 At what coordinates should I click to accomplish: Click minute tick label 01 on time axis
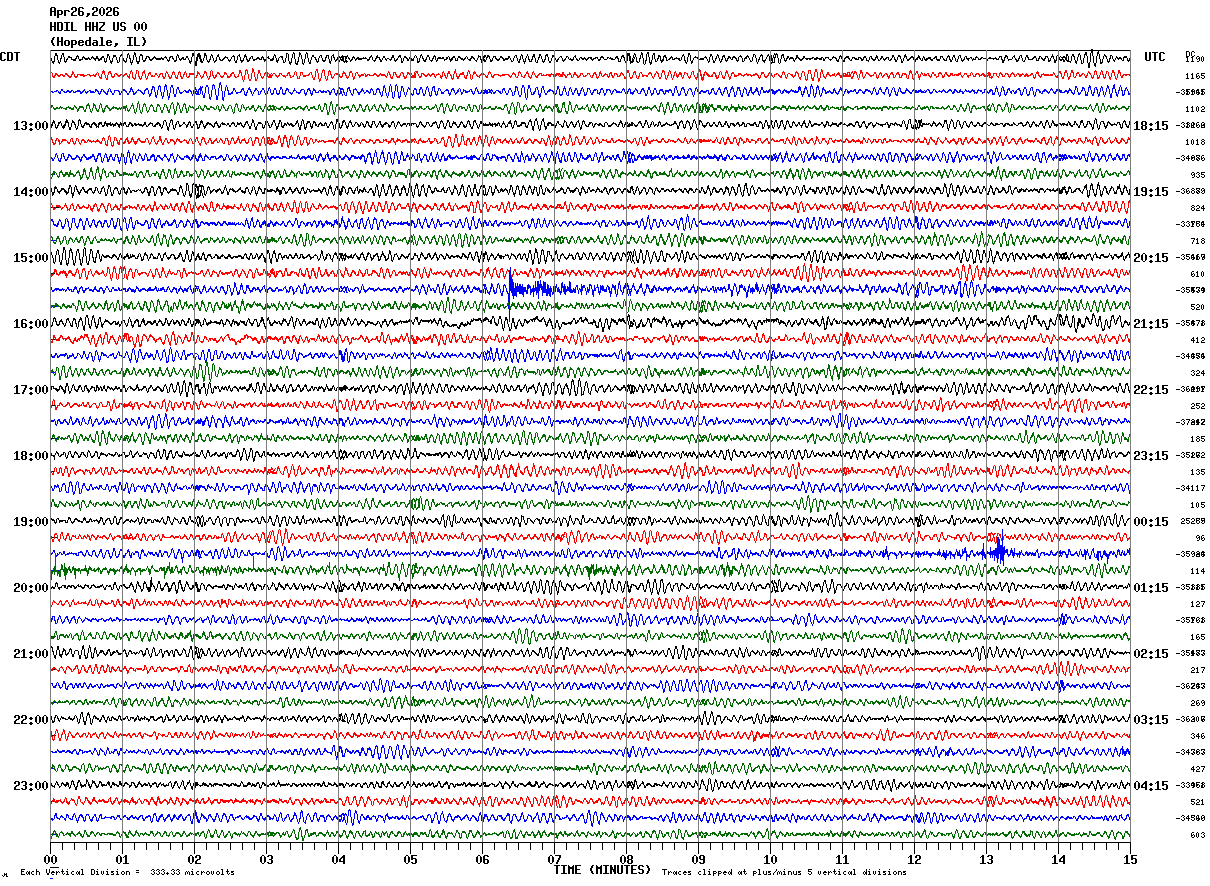(122, 860)
